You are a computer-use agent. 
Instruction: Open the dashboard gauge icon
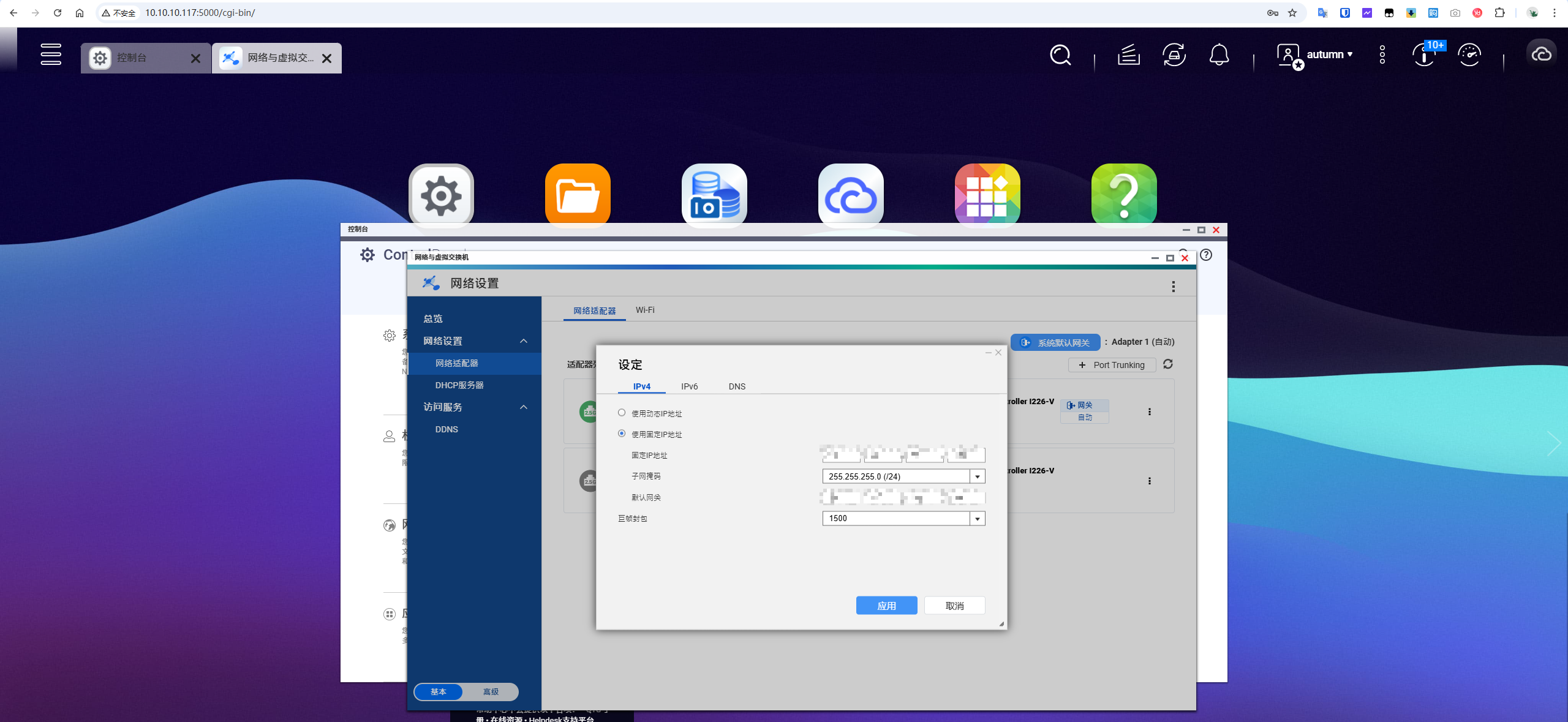point(1469,55)
